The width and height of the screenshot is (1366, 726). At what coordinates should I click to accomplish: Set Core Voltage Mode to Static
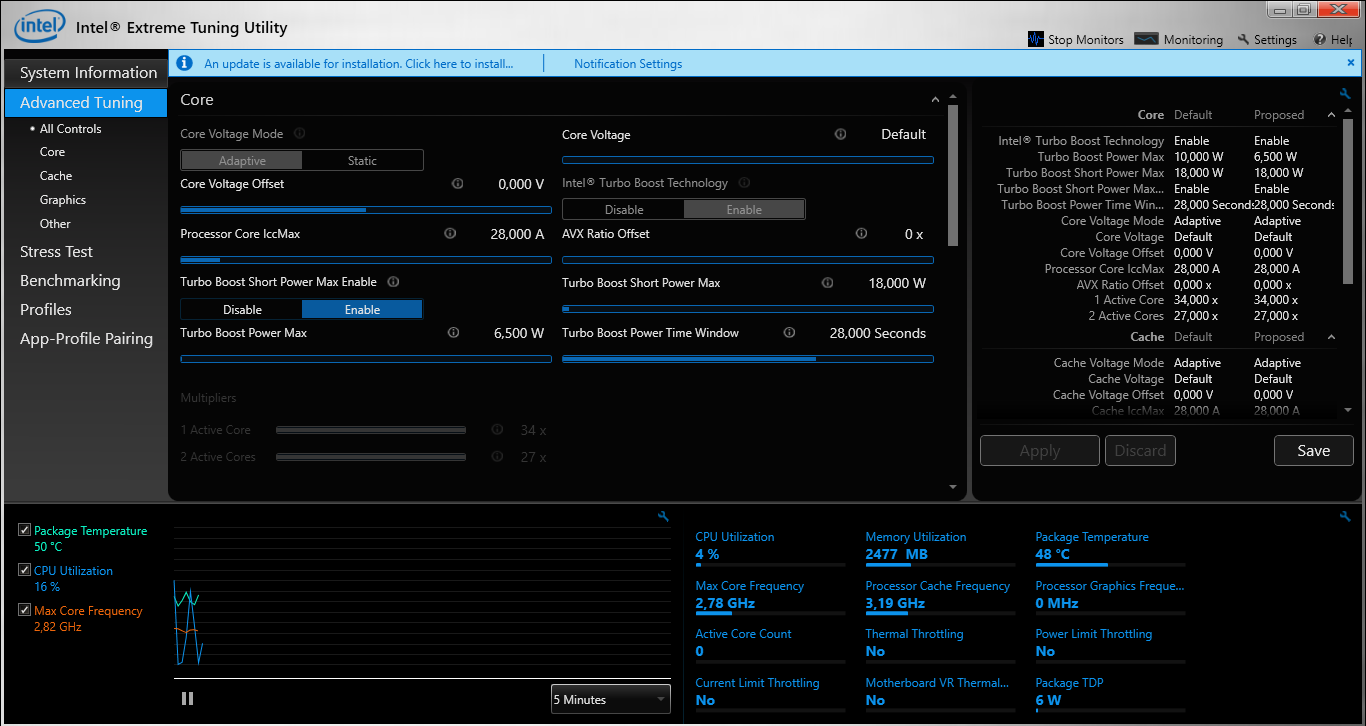[x=362, y=160]
